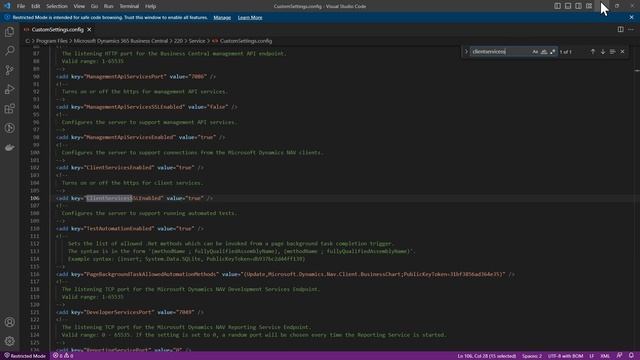Toggle Match Whole Word in find widget

[544, 52]
